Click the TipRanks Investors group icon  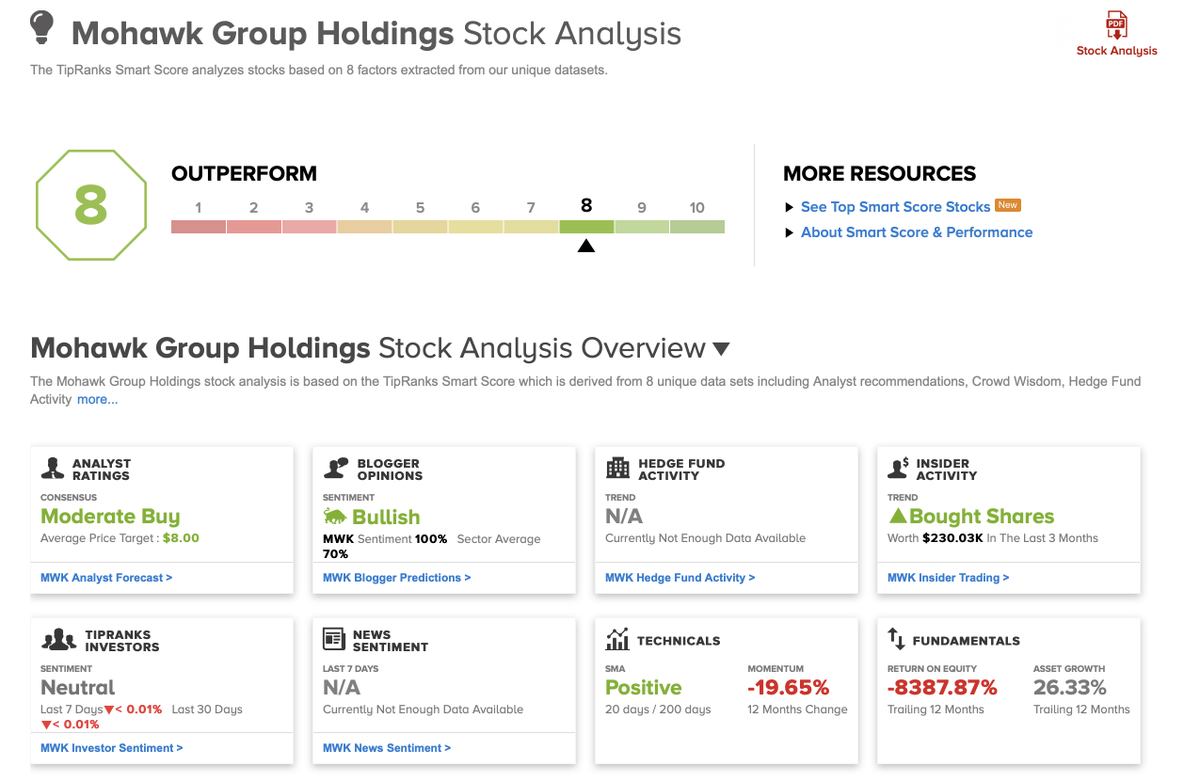coord(59,639)
